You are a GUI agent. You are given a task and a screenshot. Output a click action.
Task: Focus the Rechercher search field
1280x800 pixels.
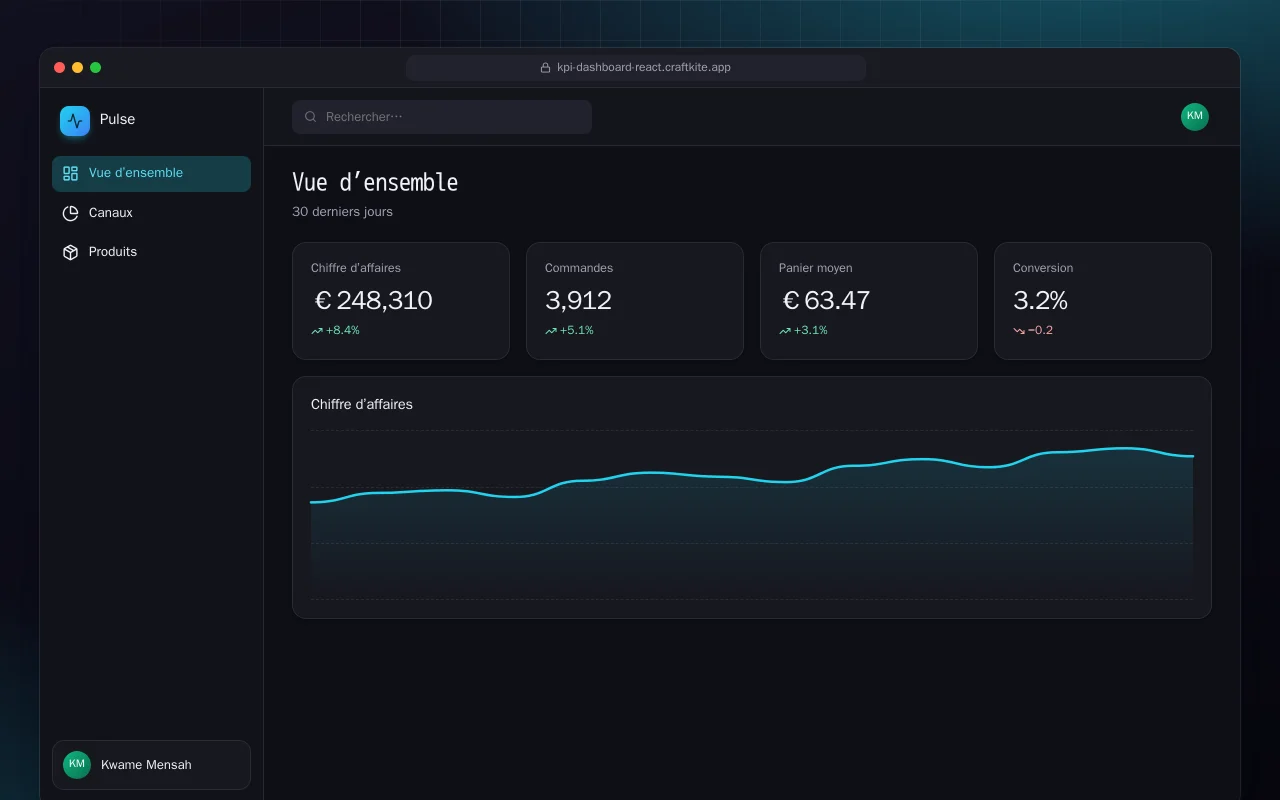coord(442,117)
